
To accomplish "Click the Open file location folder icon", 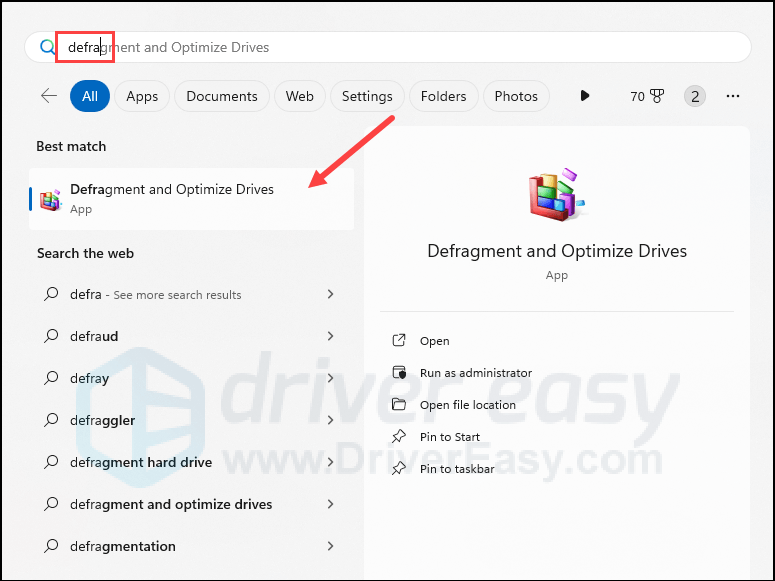I will 399,405.
